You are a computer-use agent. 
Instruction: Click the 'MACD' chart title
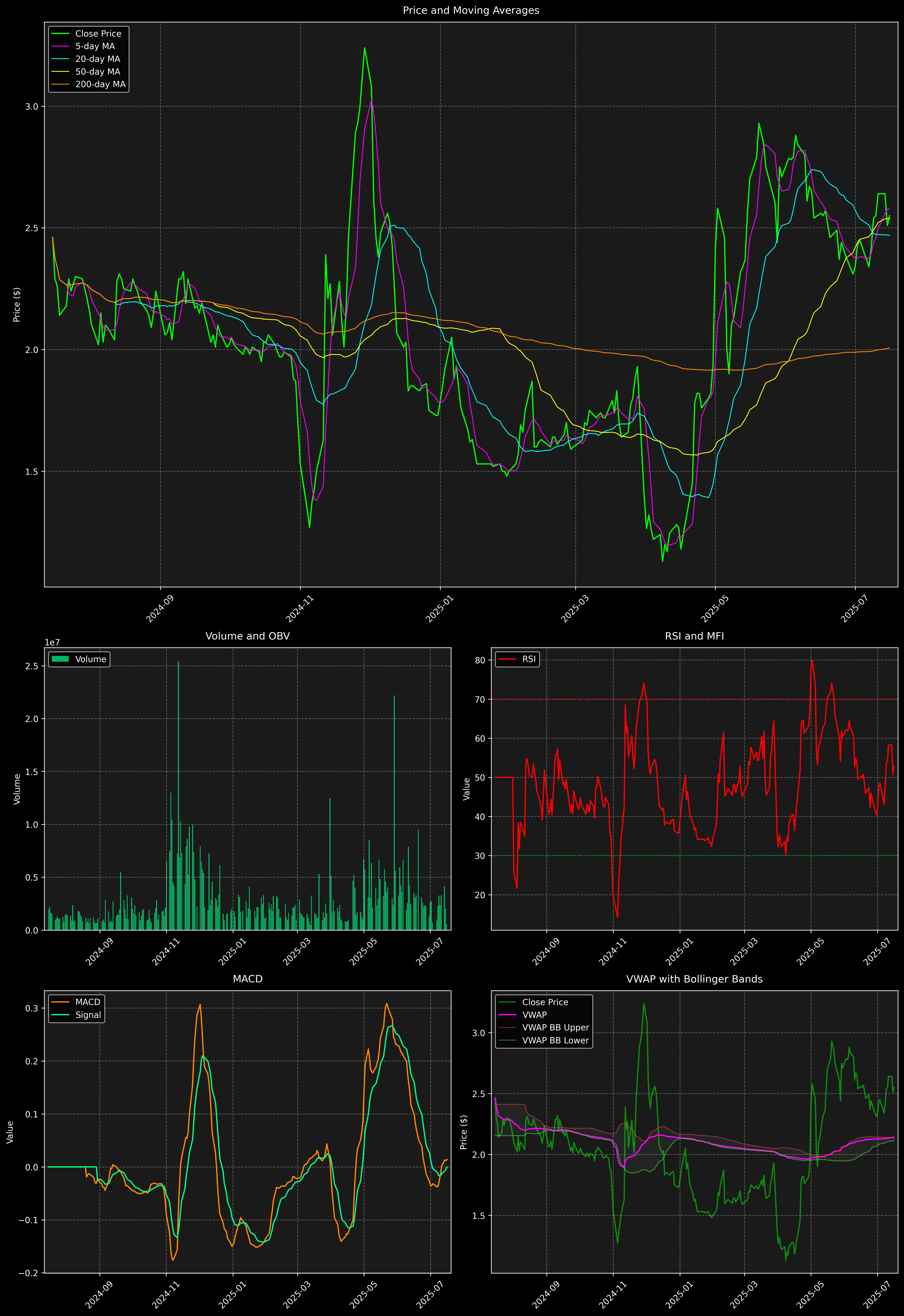point(248,979)
